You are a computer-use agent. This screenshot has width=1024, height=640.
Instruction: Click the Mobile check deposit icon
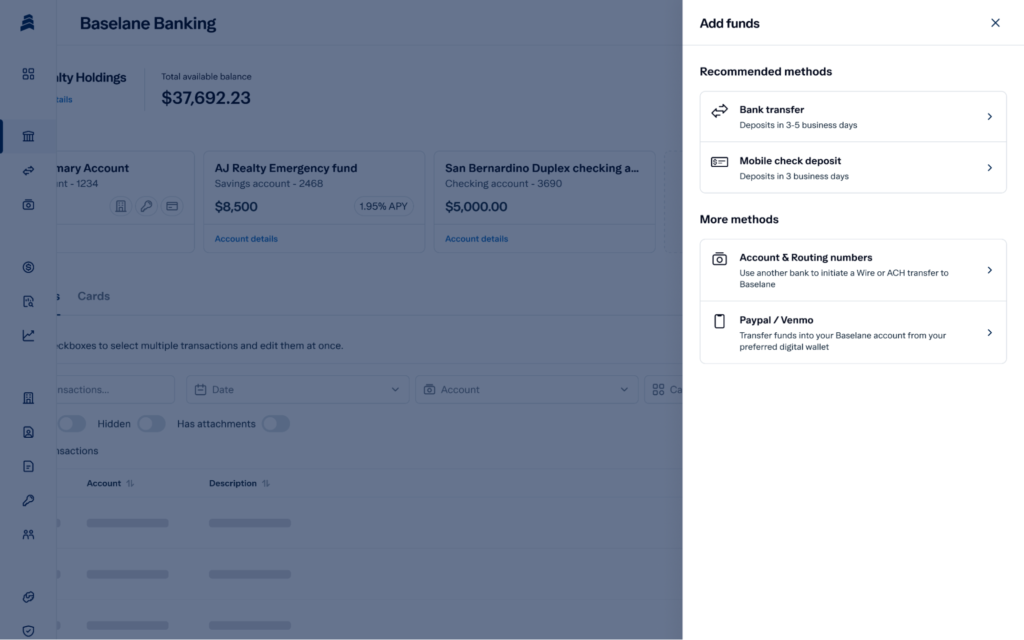[x=720, y=162]
